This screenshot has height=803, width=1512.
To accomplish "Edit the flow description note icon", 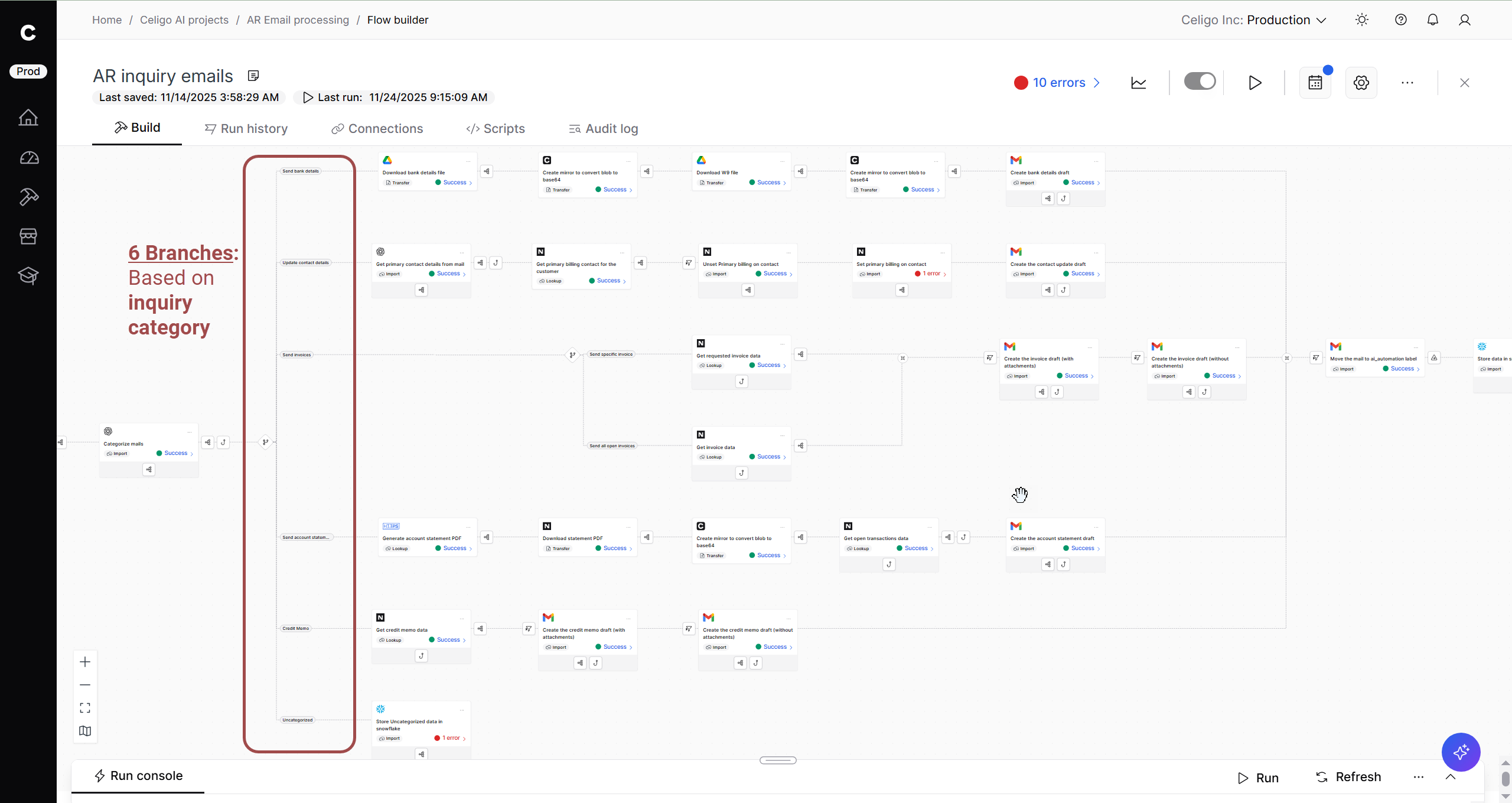I will (253, 76).
